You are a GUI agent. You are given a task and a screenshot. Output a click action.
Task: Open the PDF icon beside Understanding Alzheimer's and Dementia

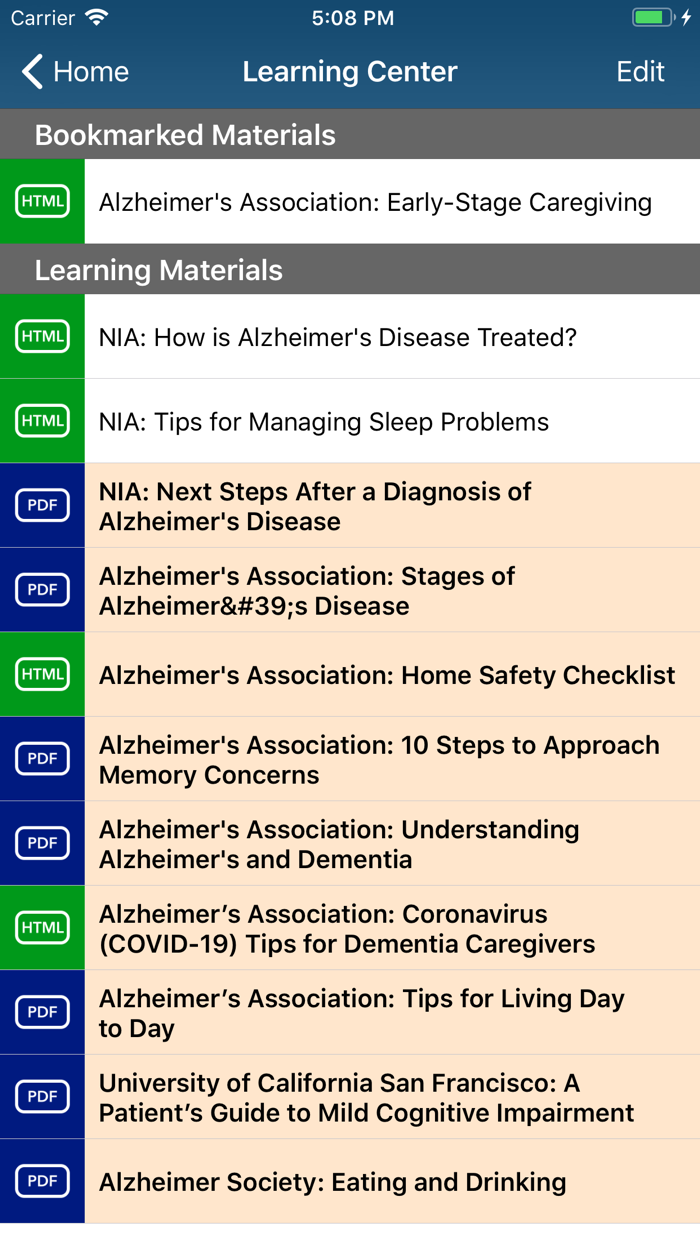pos(42,843)
